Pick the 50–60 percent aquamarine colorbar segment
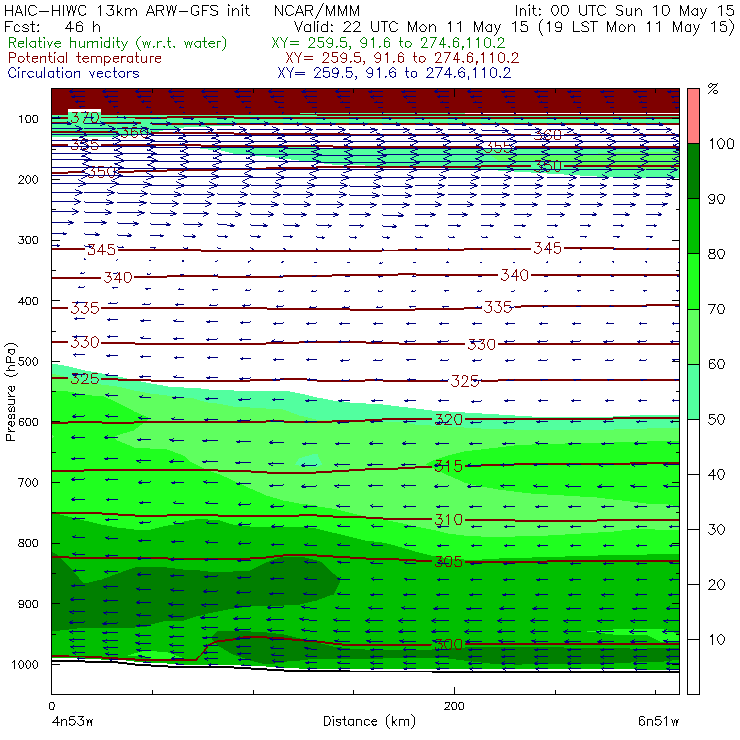 pos(693,392)
